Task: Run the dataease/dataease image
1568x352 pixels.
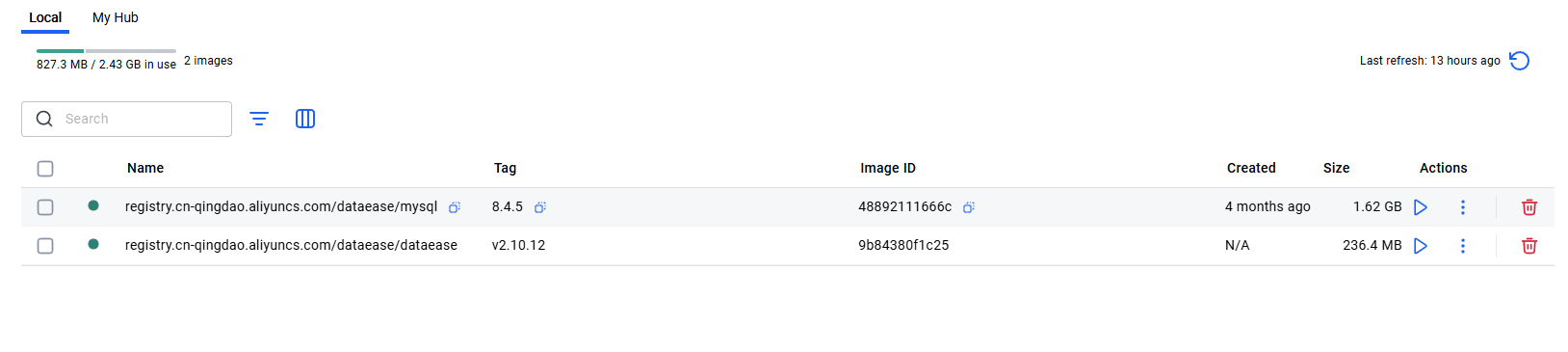Action: point(1421,246)
